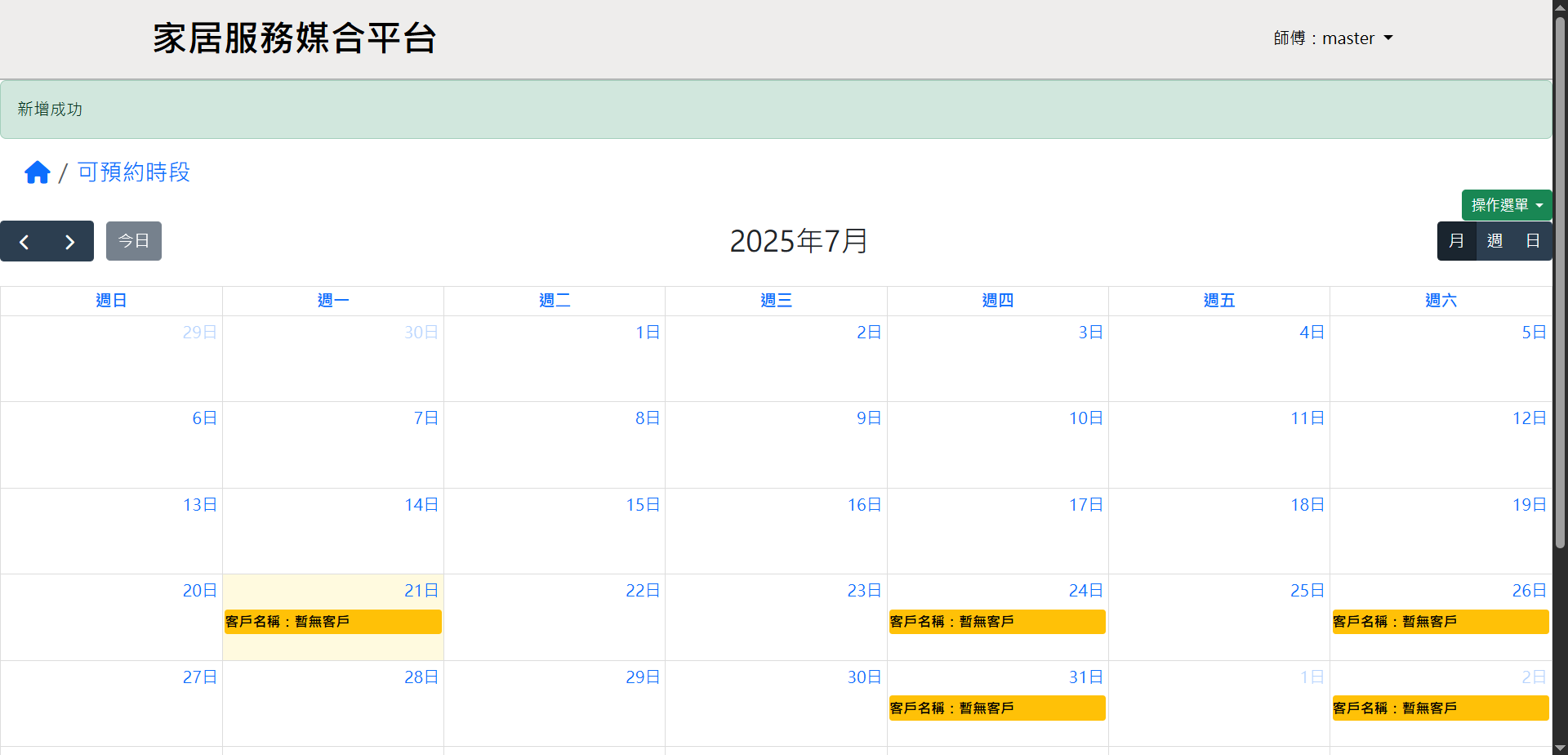Click the 週三 column header
Image resolution: width=1568 pixels, height=755 pixels.
(x=776, y=301)
